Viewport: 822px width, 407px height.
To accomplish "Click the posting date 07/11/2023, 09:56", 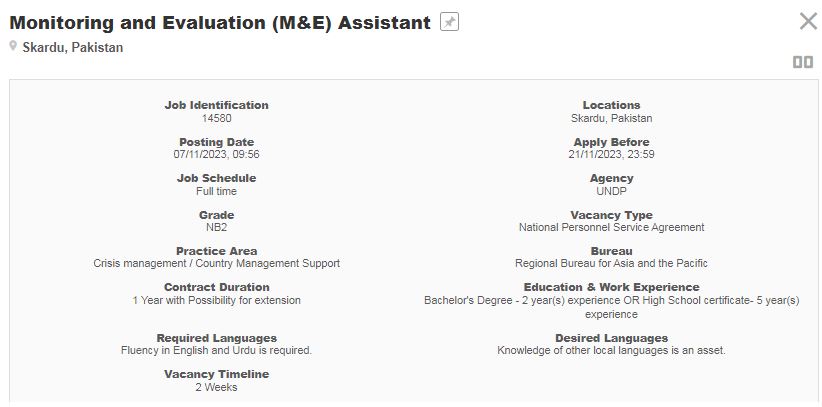I will click(x=216, y=154).
